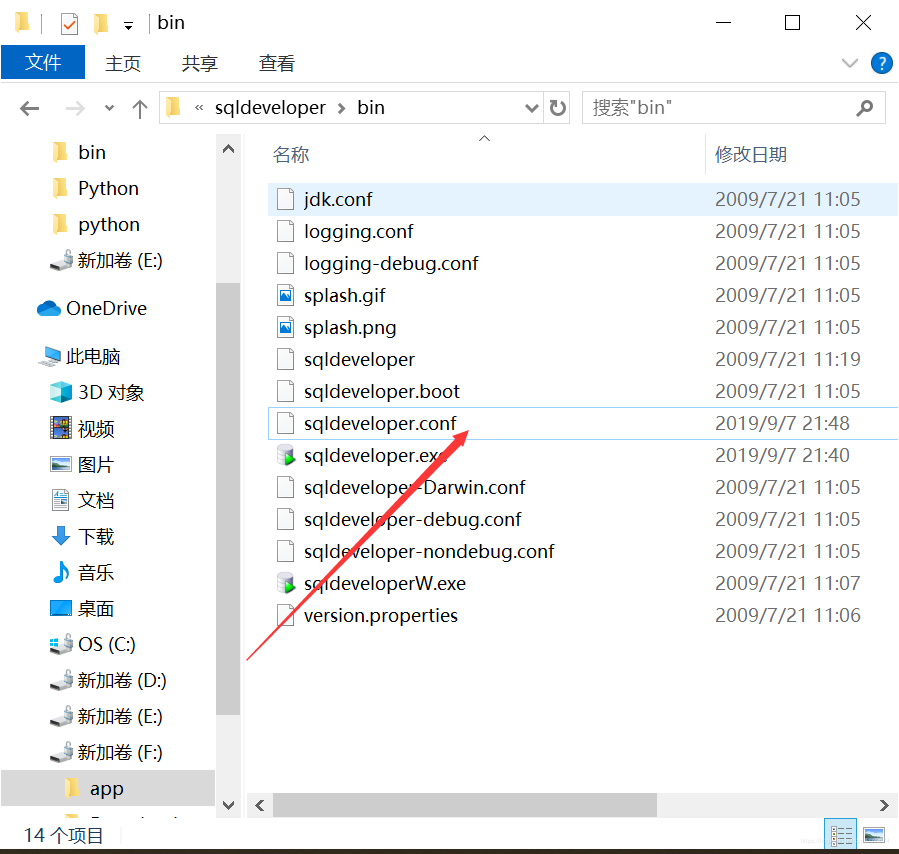This screenshot has height=854, width=899.
Task: Open the OS (C:) drive
Action: pos(107,644)
